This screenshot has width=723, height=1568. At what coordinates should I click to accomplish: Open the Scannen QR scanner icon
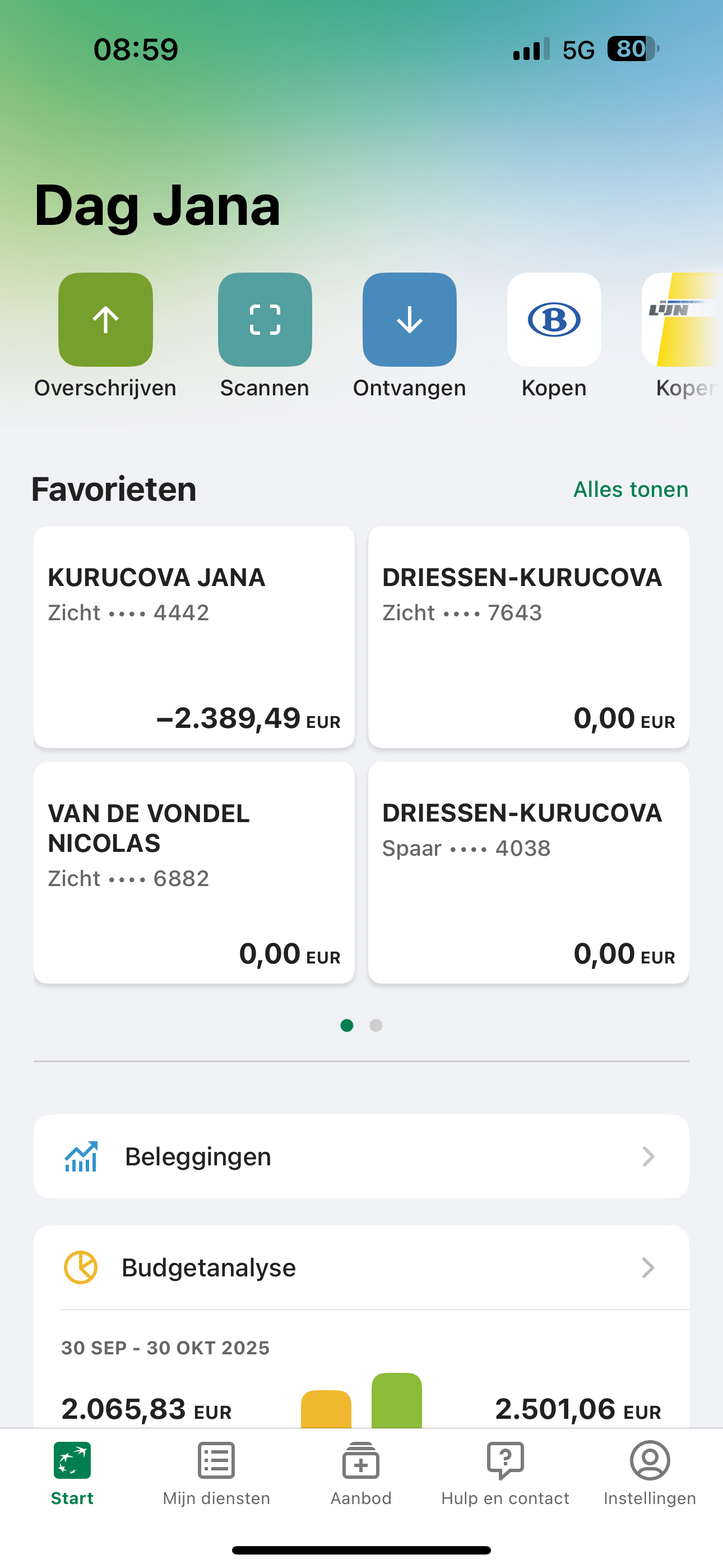[x=265, y=320]
